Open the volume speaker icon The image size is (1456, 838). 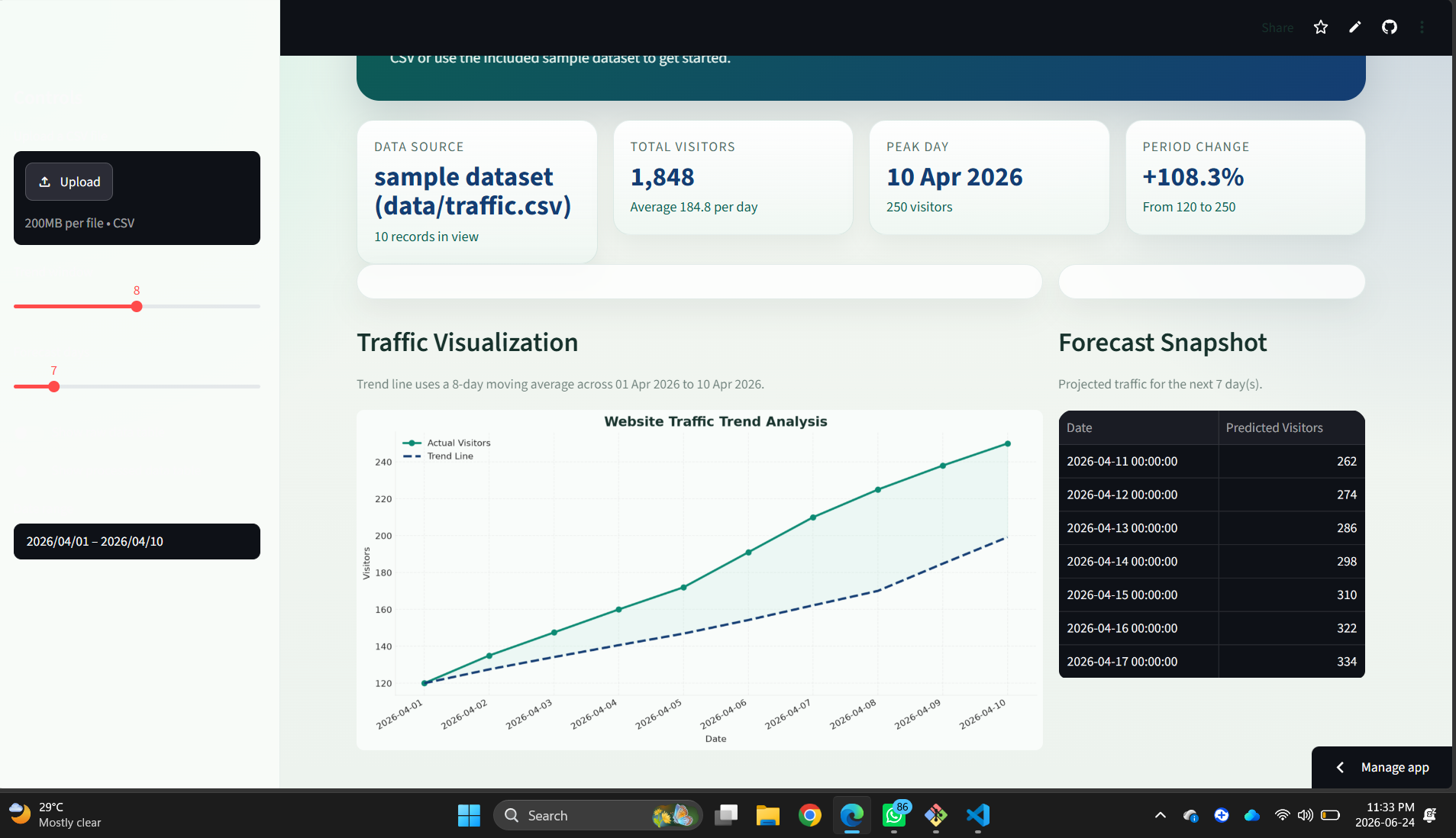coord(1306,815)
